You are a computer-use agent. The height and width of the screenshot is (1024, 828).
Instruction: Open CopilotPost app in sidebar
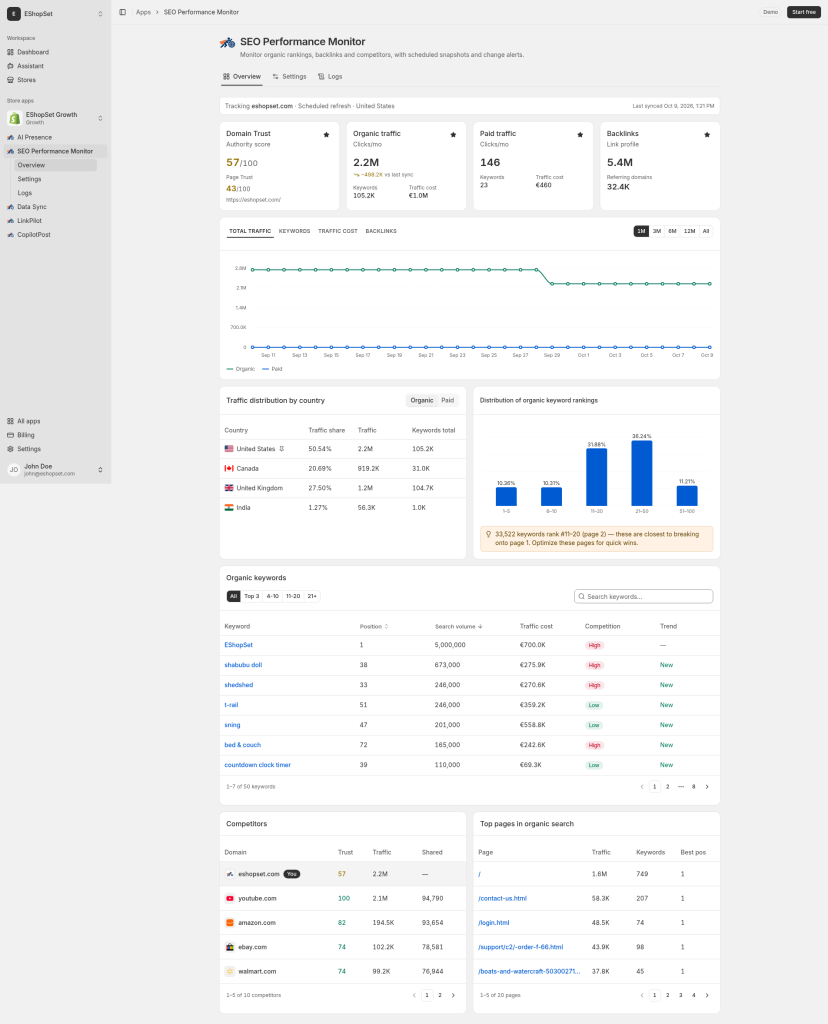pyautogui.click(x=33, y=234)
